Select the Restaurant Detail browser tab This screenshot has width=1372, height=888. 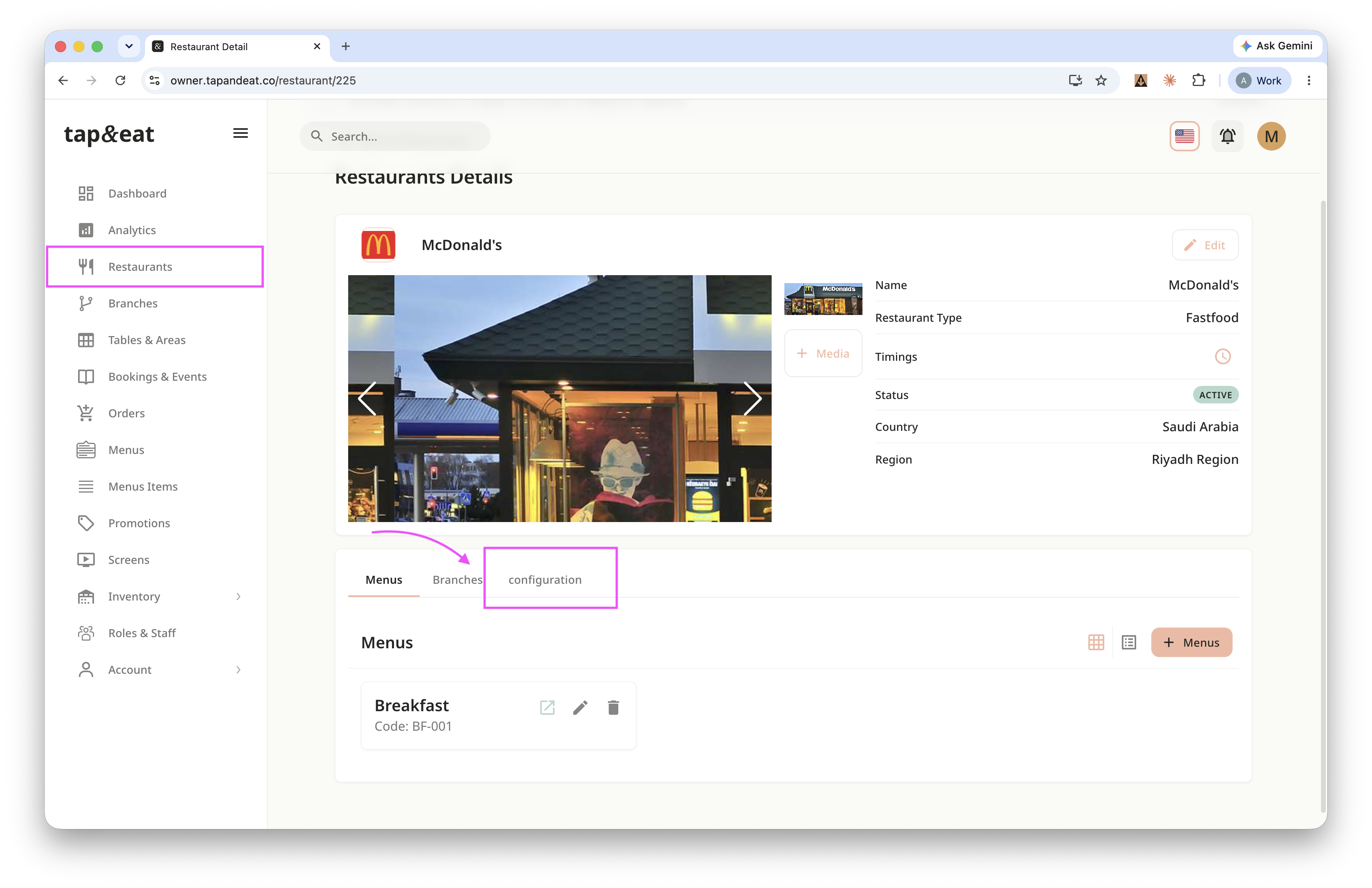(237, 47)
